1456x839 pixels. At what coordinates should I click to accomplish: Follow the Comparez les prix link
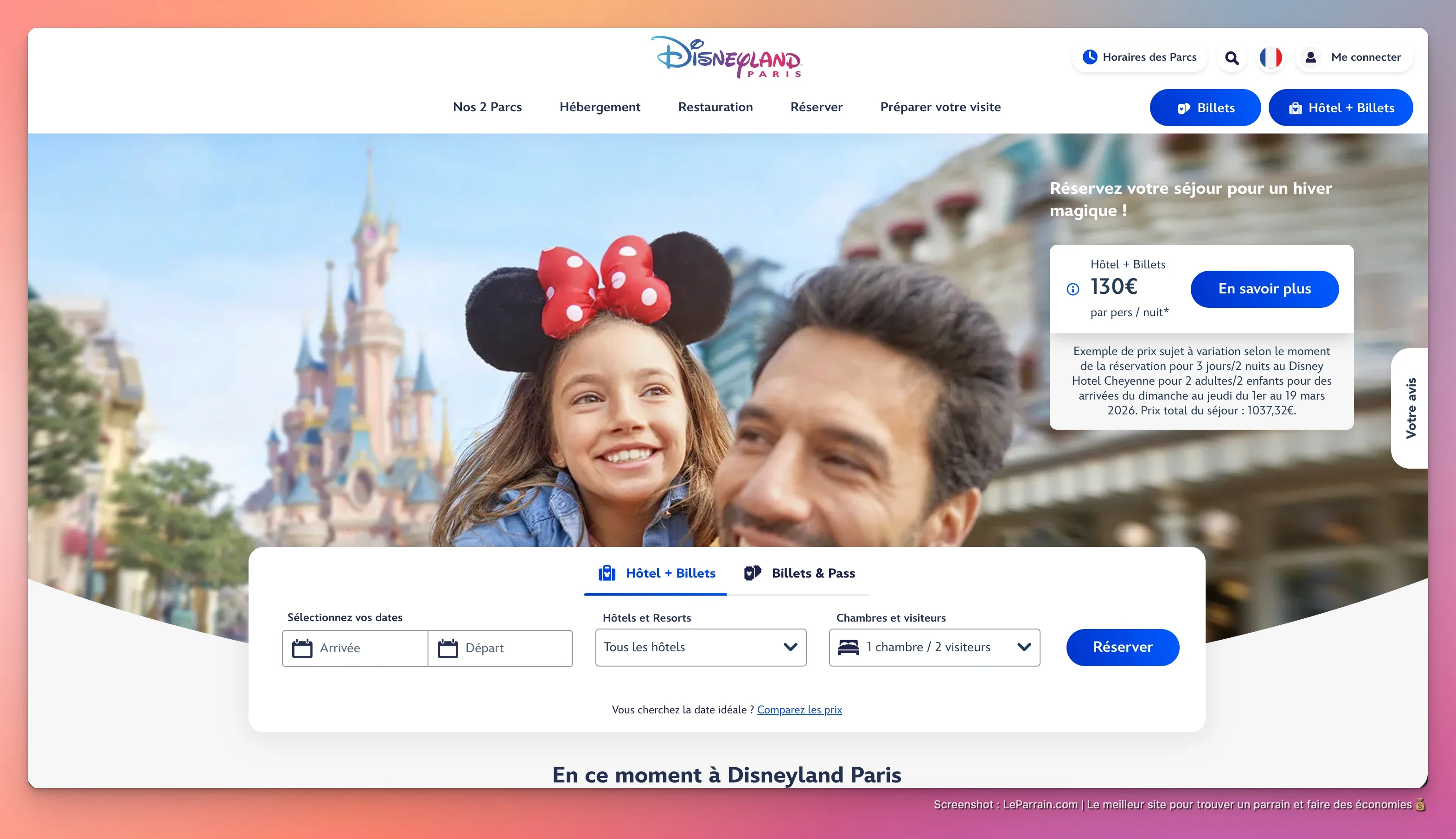point(799,709)
